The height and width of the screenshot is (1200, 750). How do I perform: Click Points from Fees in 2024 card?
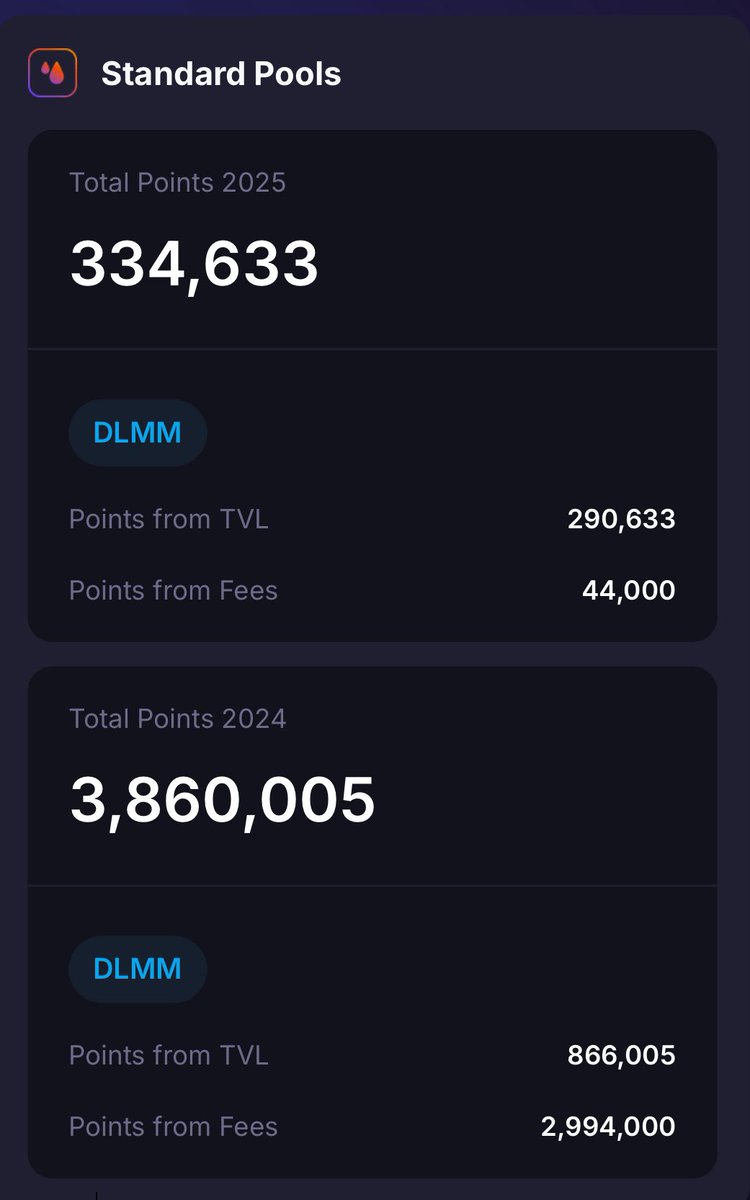click(173, 1126)
